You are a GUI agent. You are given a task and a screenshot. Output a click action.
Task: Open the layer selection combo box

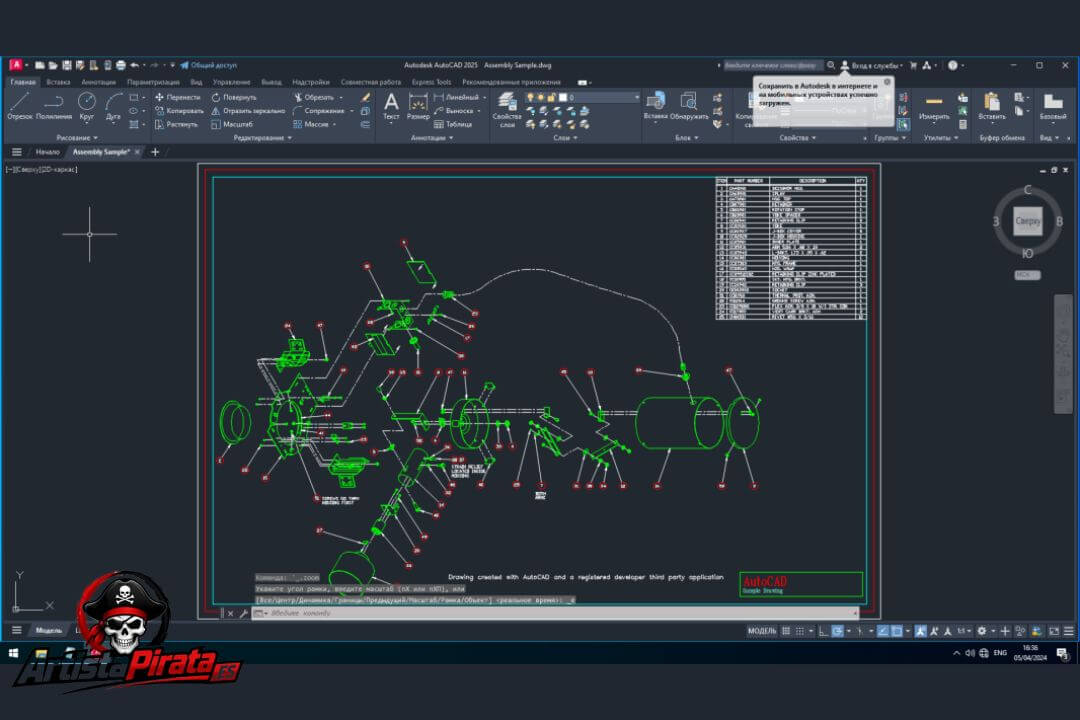pyautogui.click(x=583, y=97)
